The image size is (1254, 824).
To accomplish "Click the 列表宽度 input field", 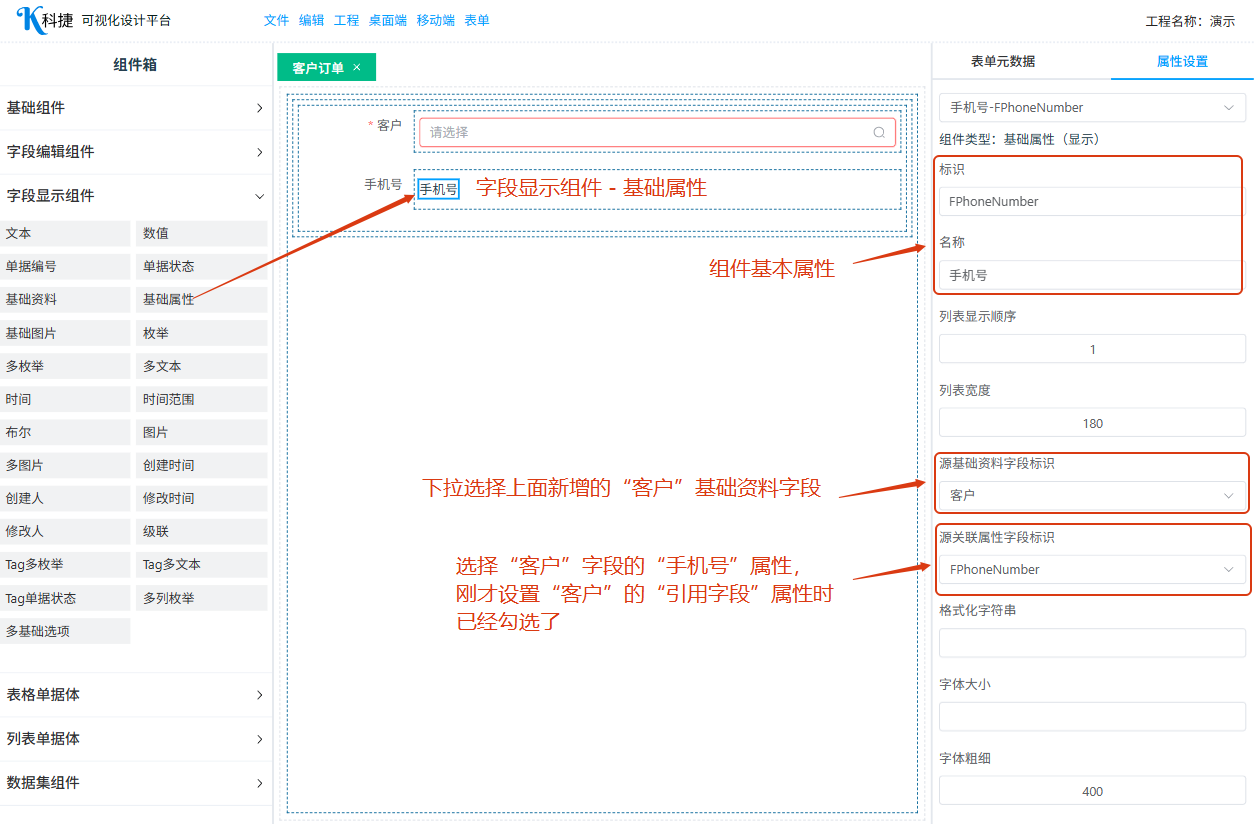I will [1092, 423].
